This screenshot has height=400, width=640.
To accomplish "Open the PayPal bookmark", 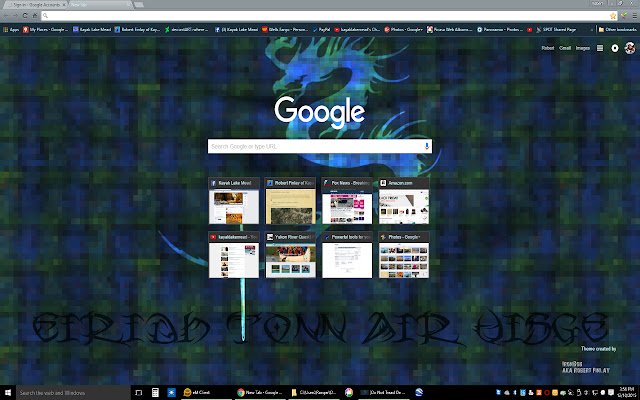I will click(321, 29).
